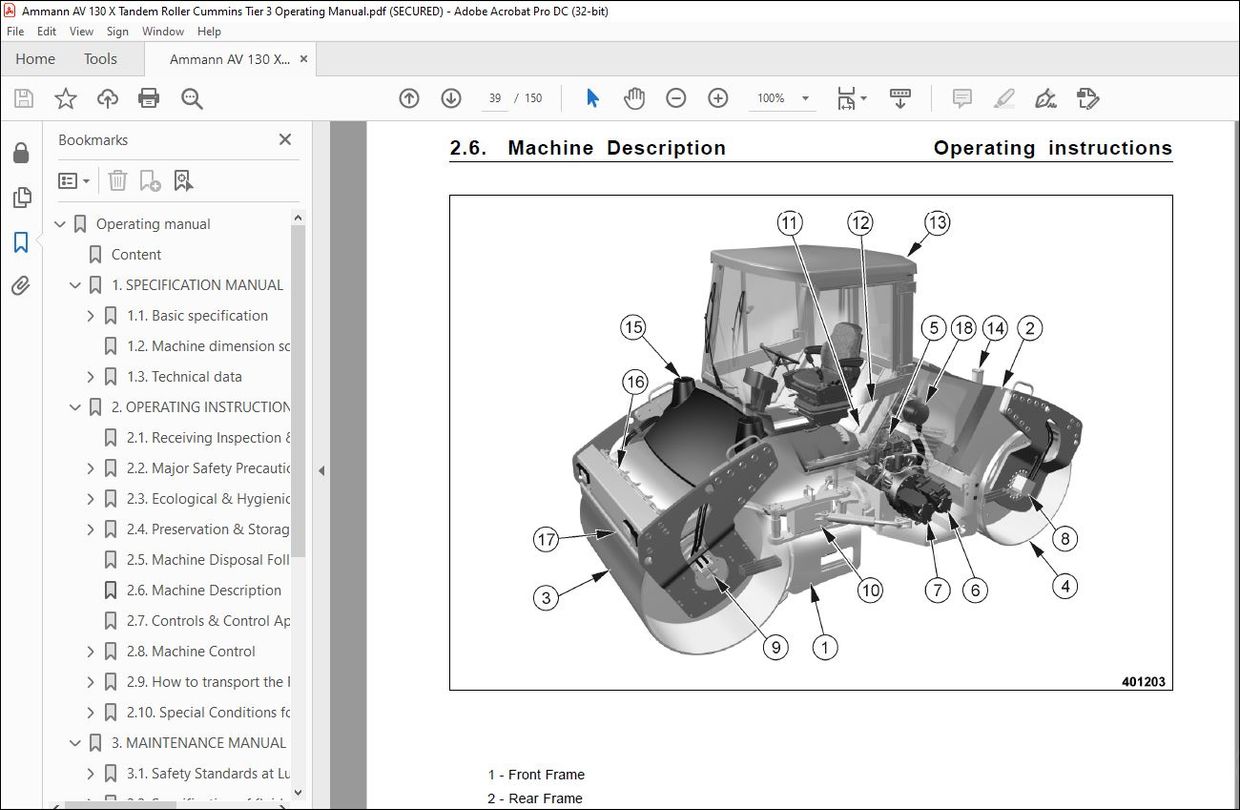The image size is (1240, 810).
Task: Activate the Selection arrow tool
Action: (591, 97)
